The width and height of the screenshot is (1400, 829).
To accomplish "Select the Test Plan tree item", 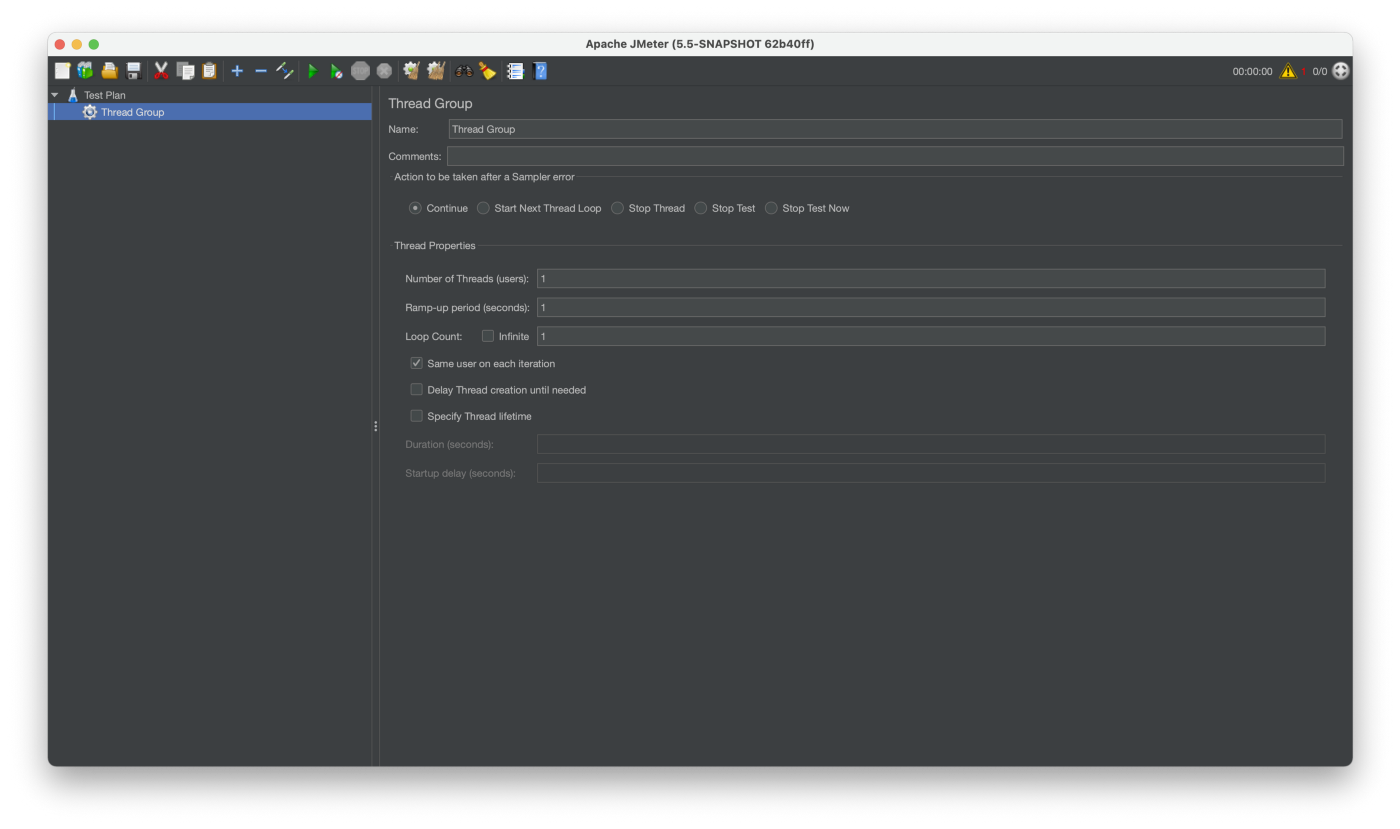I will coord(105,95).
